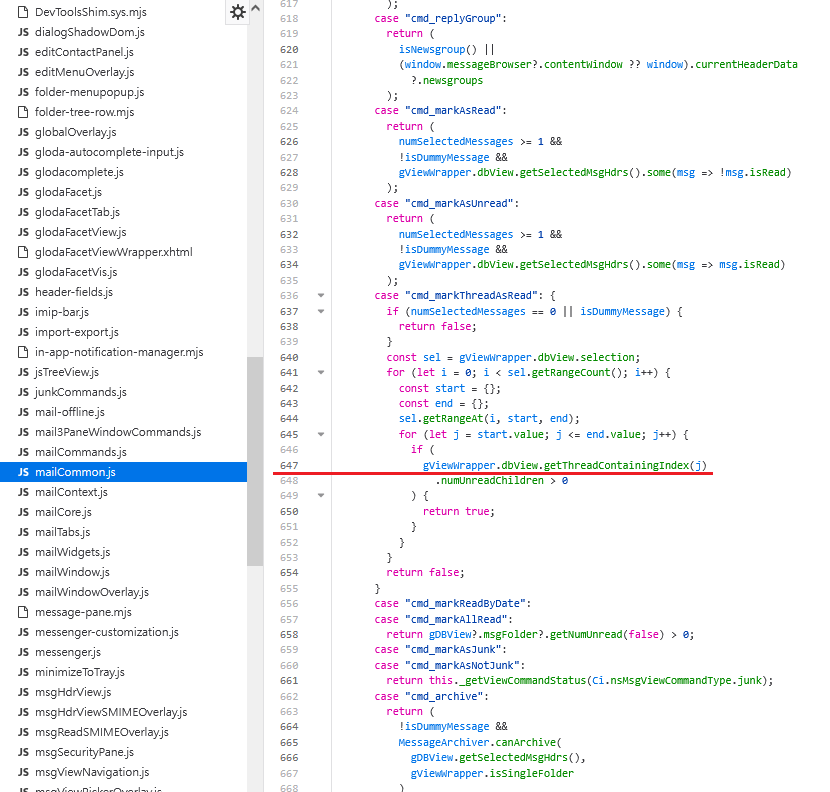Click MessageArchiver on line 665

pyautogui.click(x=444, y=742)
